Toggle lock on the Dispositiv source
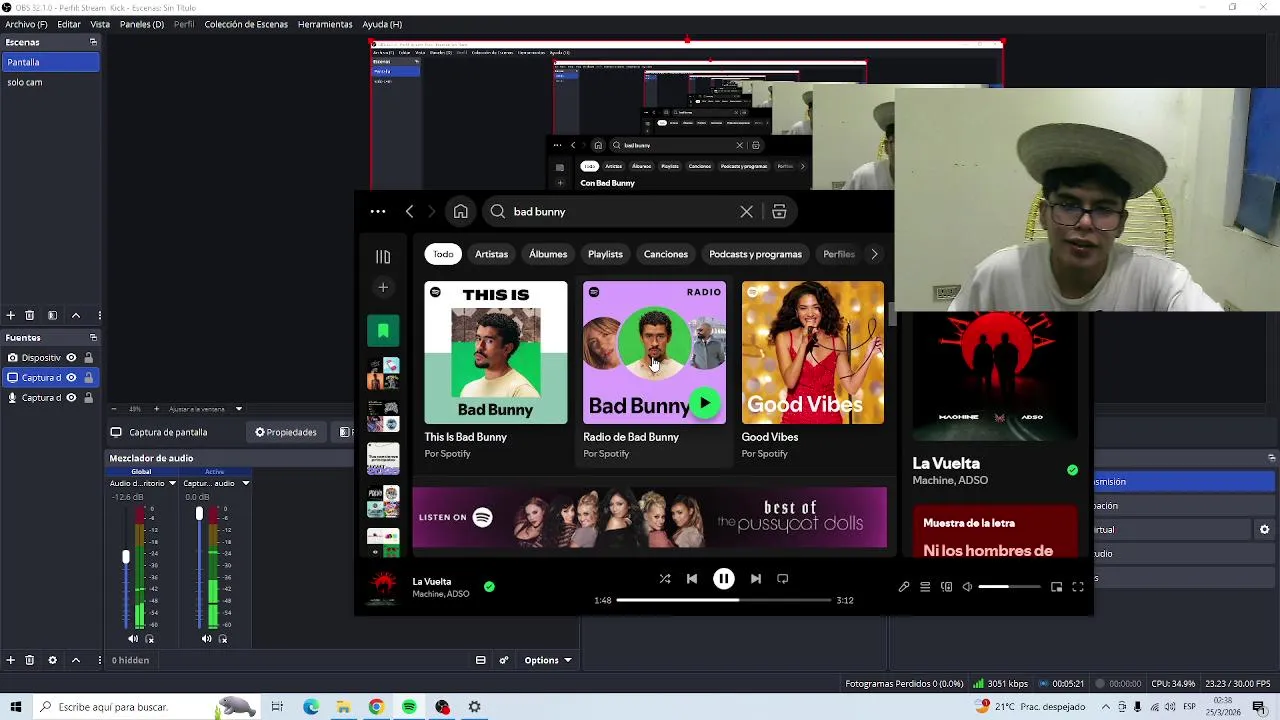This screenshot has width=1280, height=720. click(x=88, y=358)
